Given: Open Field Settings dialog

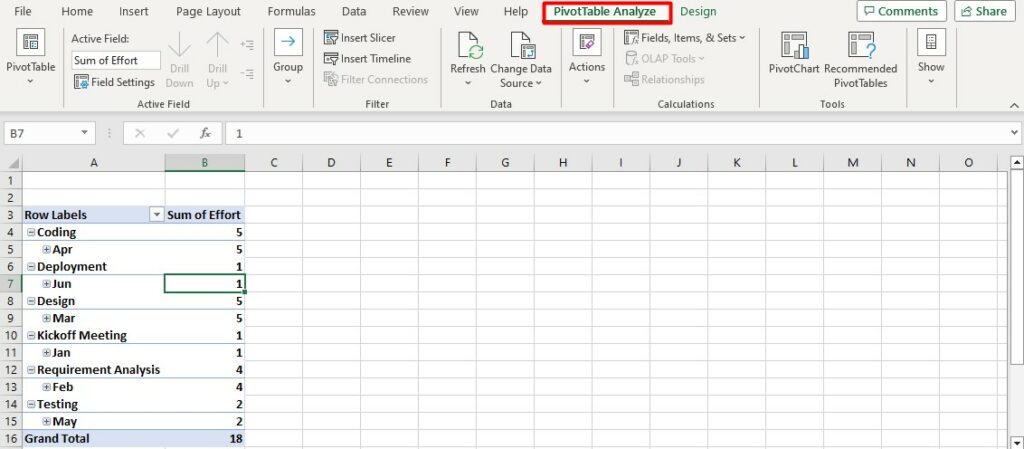Looking at the screenshot, I should click(x=114, y=82).
